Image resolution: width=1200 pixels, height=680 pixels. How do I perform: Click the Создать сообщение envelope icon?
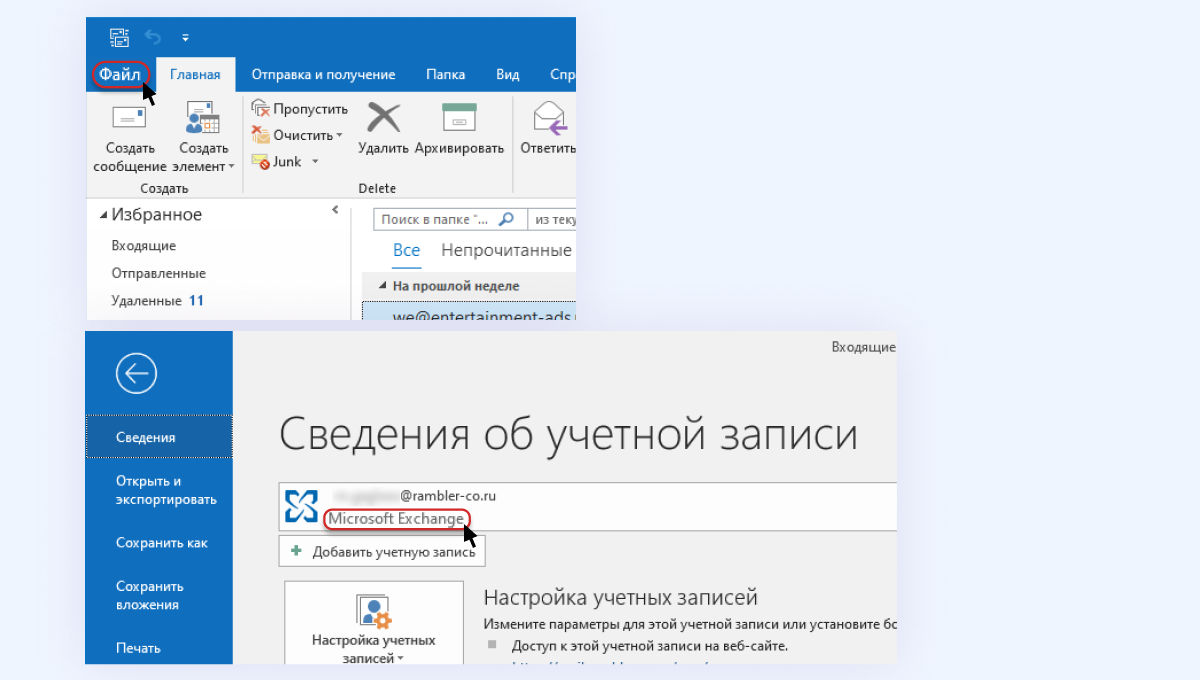130,118
